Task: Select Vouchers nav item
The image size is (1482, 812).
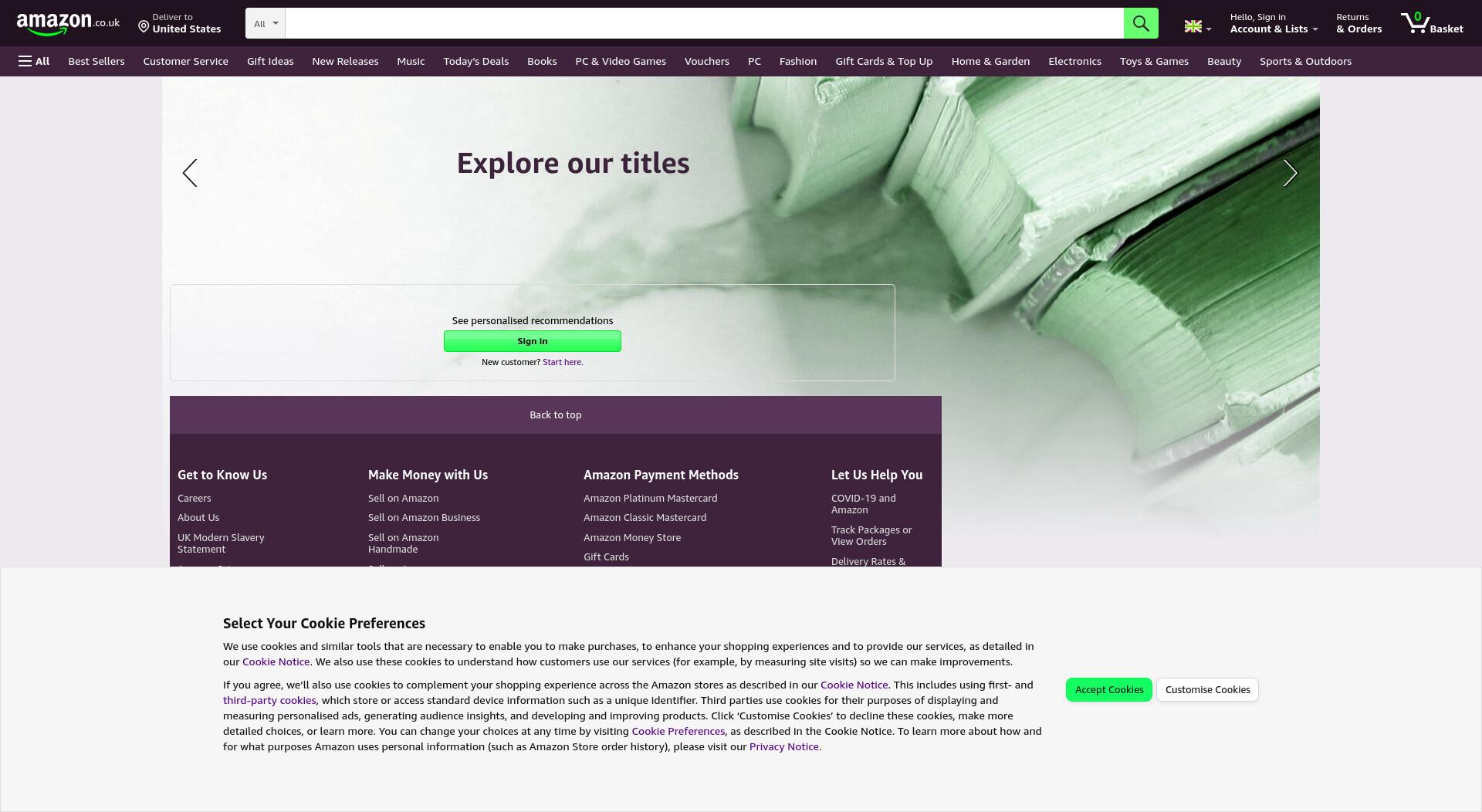Action: coord(706,61)
